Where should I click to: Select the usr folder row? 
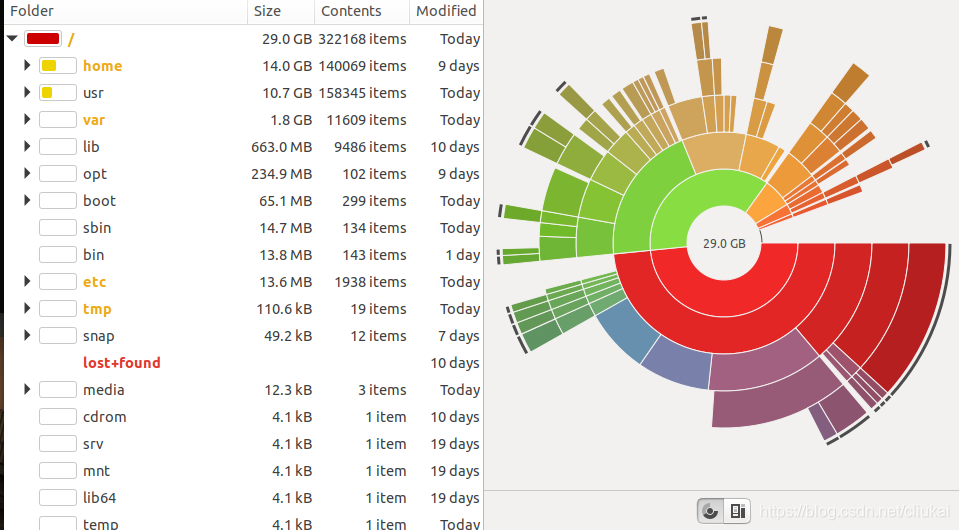[243, 93]
